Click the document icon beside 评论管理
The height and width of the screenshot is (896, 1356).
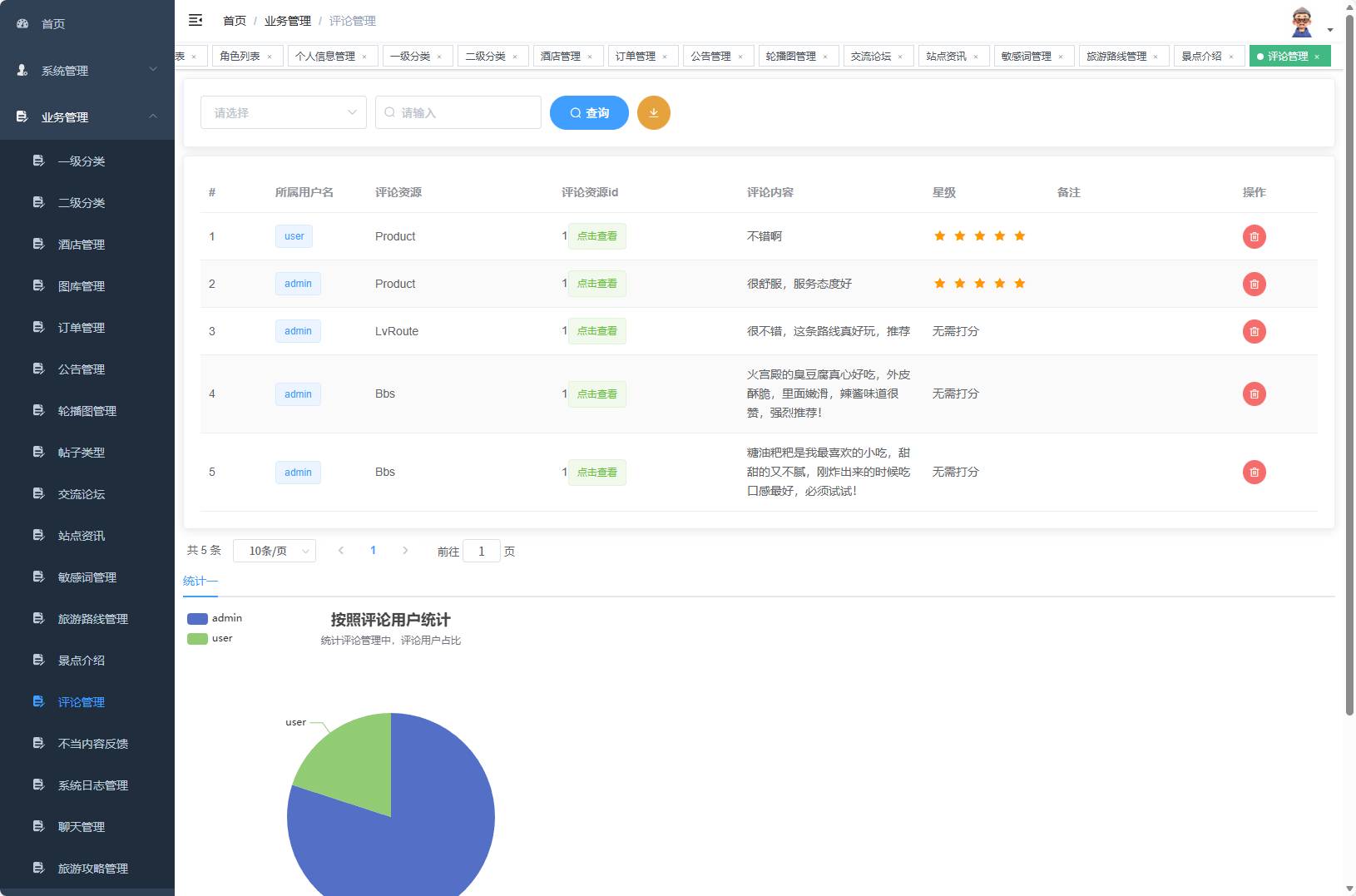point(38,701)
